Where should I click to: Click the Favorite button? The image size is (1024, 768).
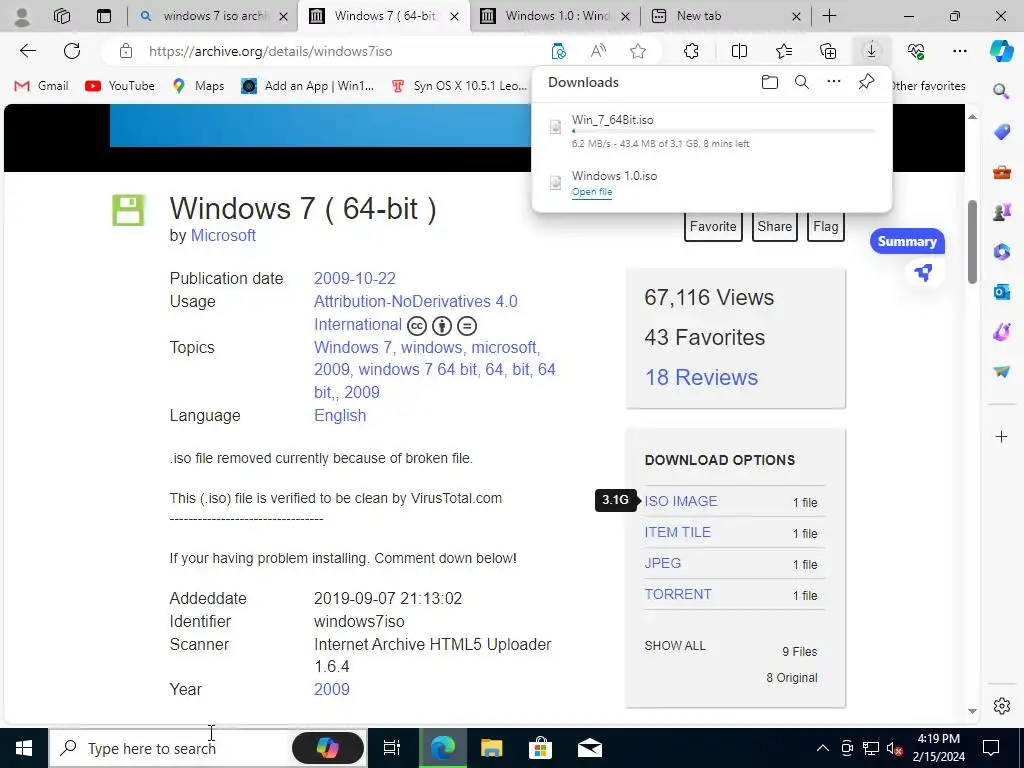713,227
